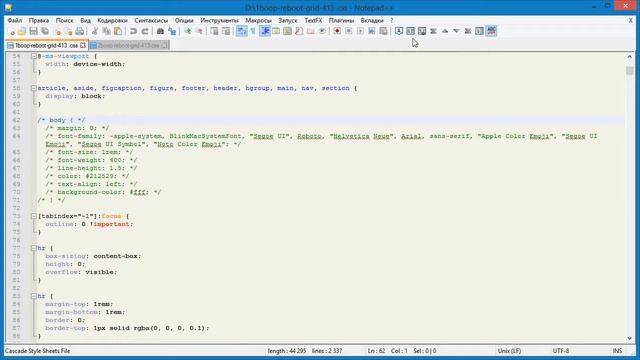Zoom out with the red magnifier icon

tap(199, 31)
